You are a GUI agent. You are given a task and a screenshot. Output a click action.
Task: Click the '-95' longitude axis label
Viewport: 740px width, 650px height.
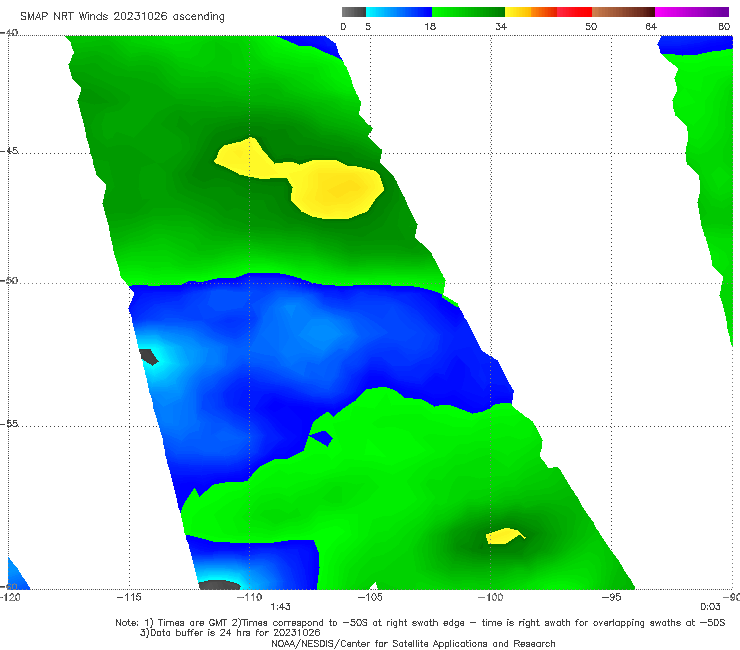tap(611, 597)
